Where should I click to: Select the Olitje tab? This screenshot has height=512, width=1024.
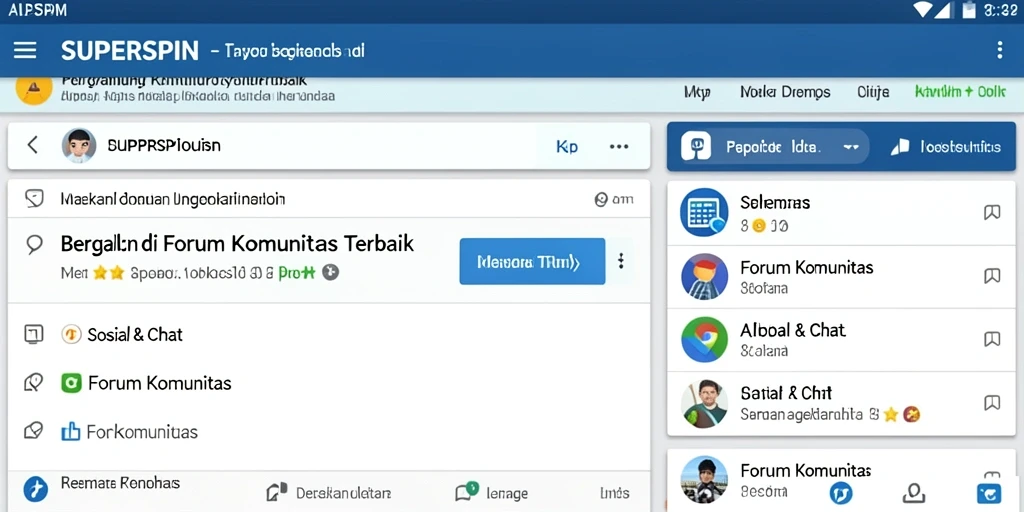click(x=873, y=92)
